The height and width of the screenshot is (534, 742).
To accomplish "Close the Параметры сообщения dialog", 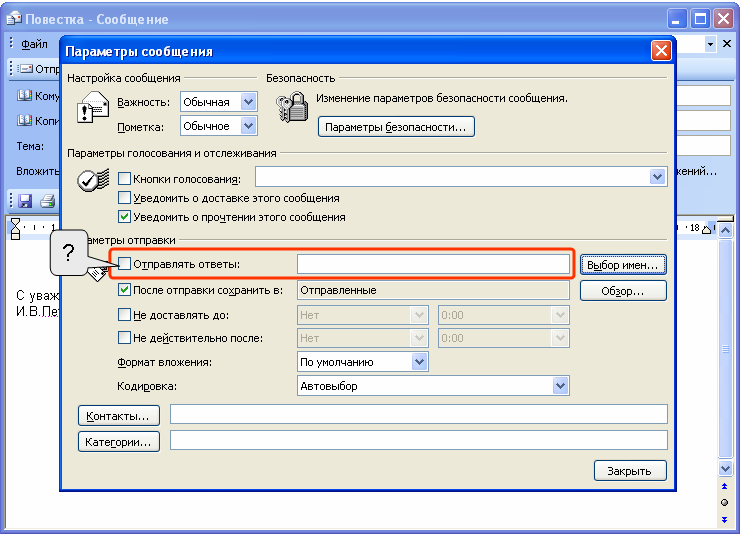I will click(661, 51).
